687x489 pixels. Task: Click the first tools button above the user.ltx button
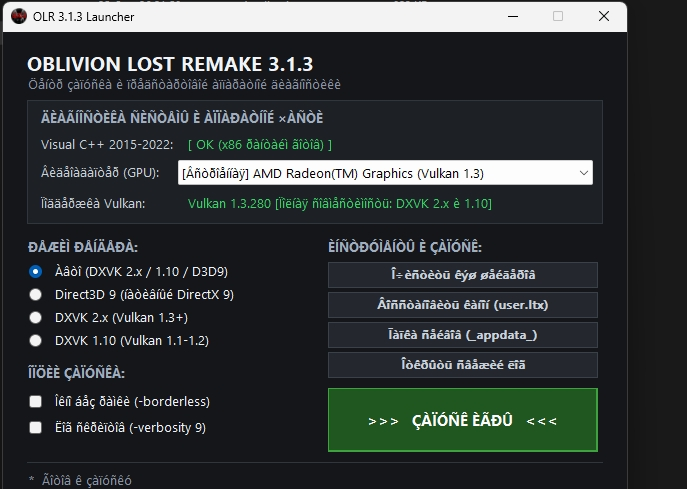(463, 275)
